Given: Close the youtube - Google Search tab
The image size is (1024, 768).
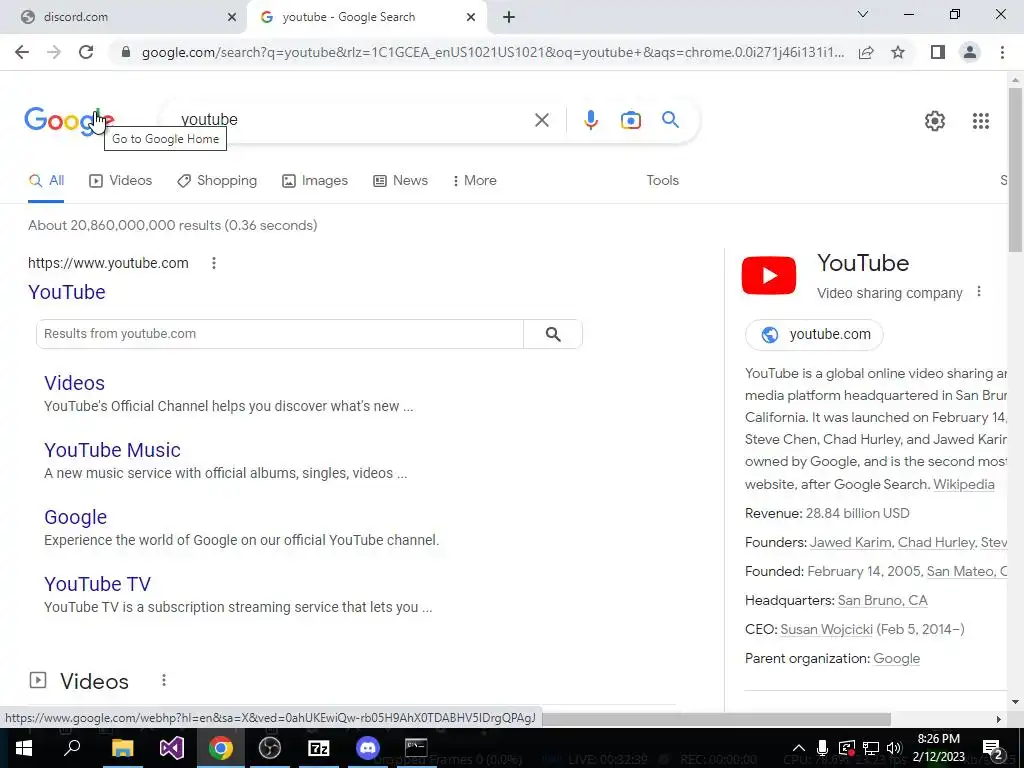Looking at the screenshot, I should 471,17.
